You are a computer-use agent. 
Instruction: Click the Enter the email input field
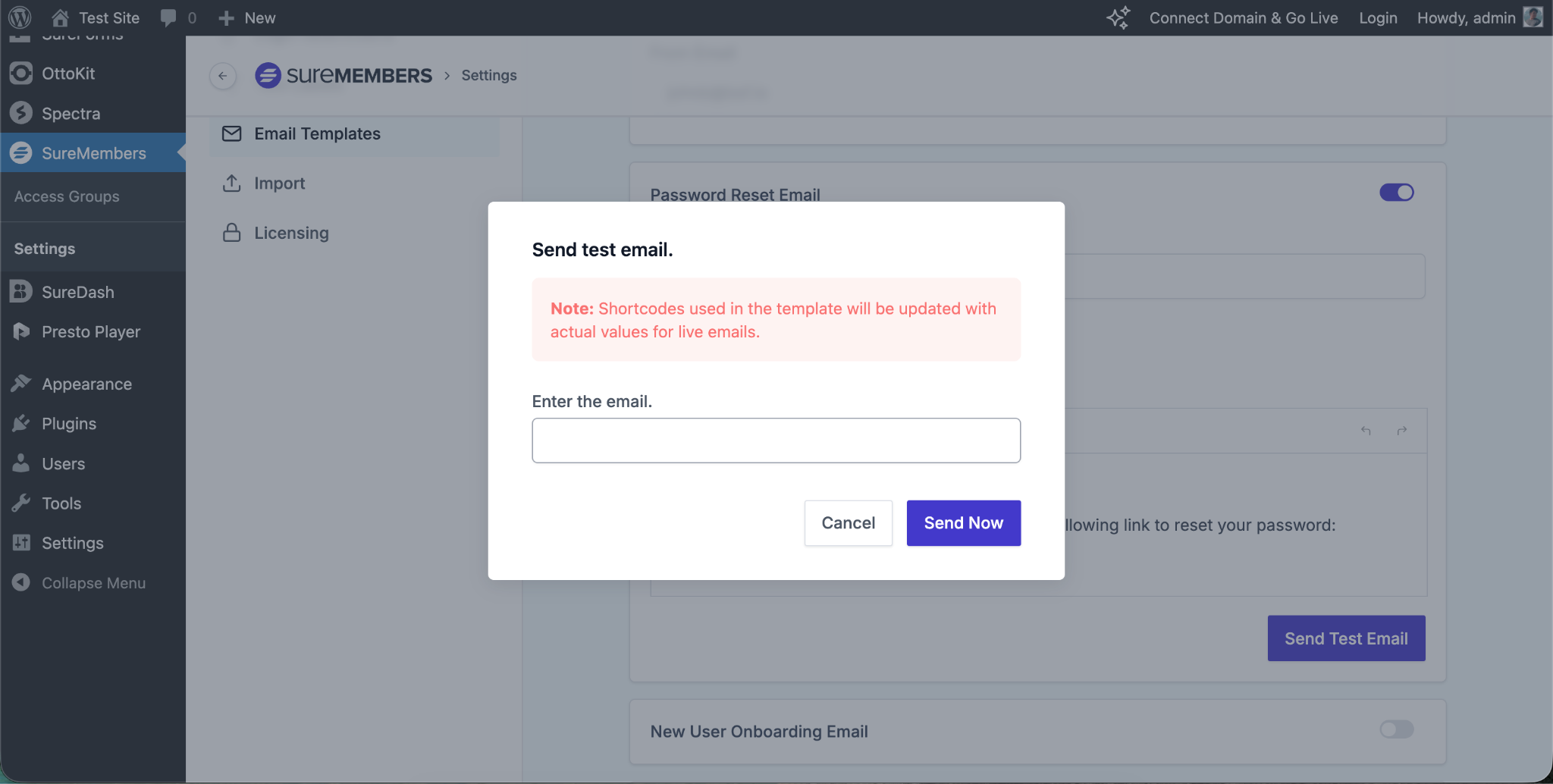776,441
